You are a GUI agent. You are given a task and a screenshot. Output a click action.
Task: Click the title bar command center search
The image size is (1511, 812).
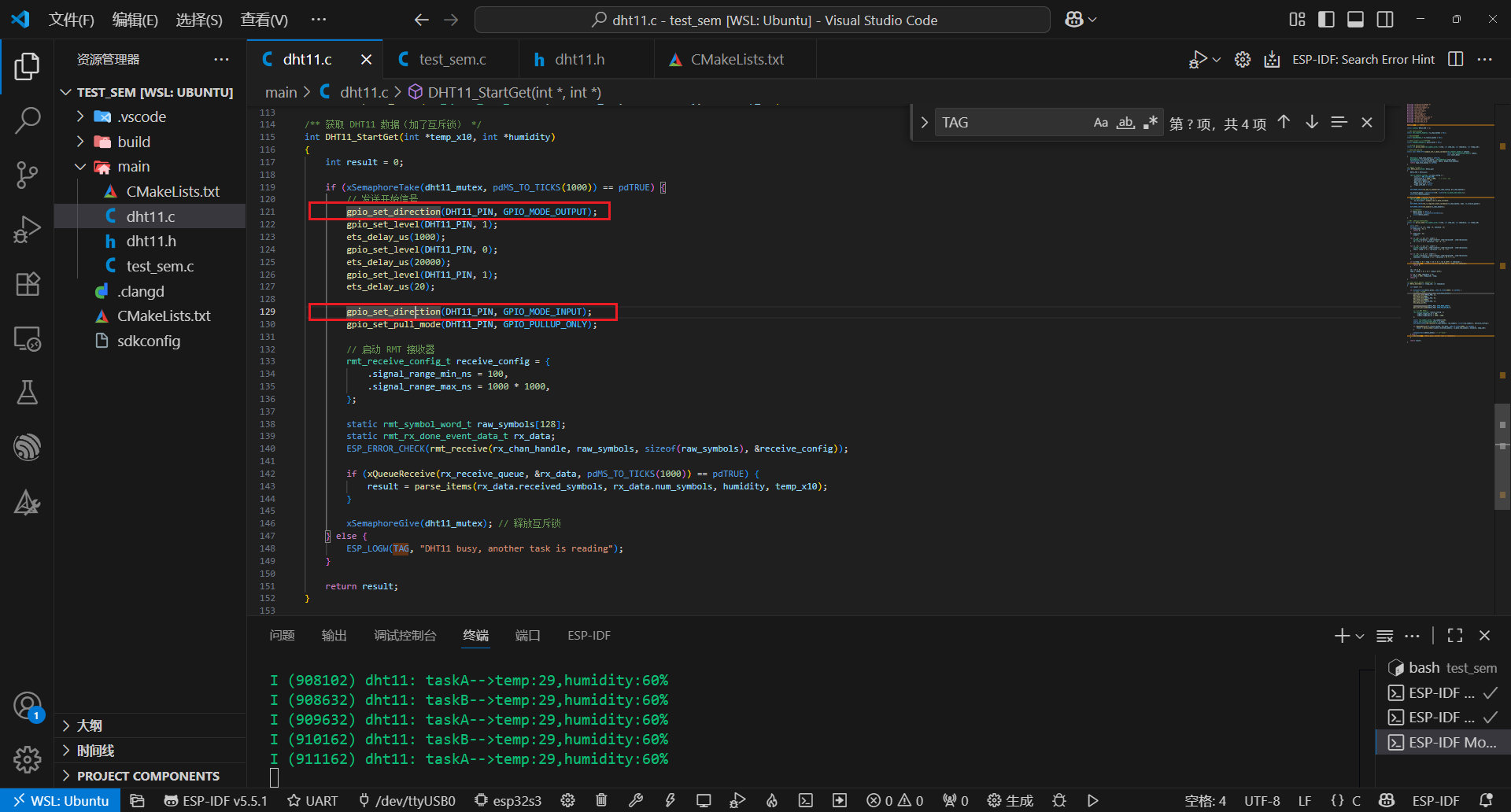click(x=762, y=20)
